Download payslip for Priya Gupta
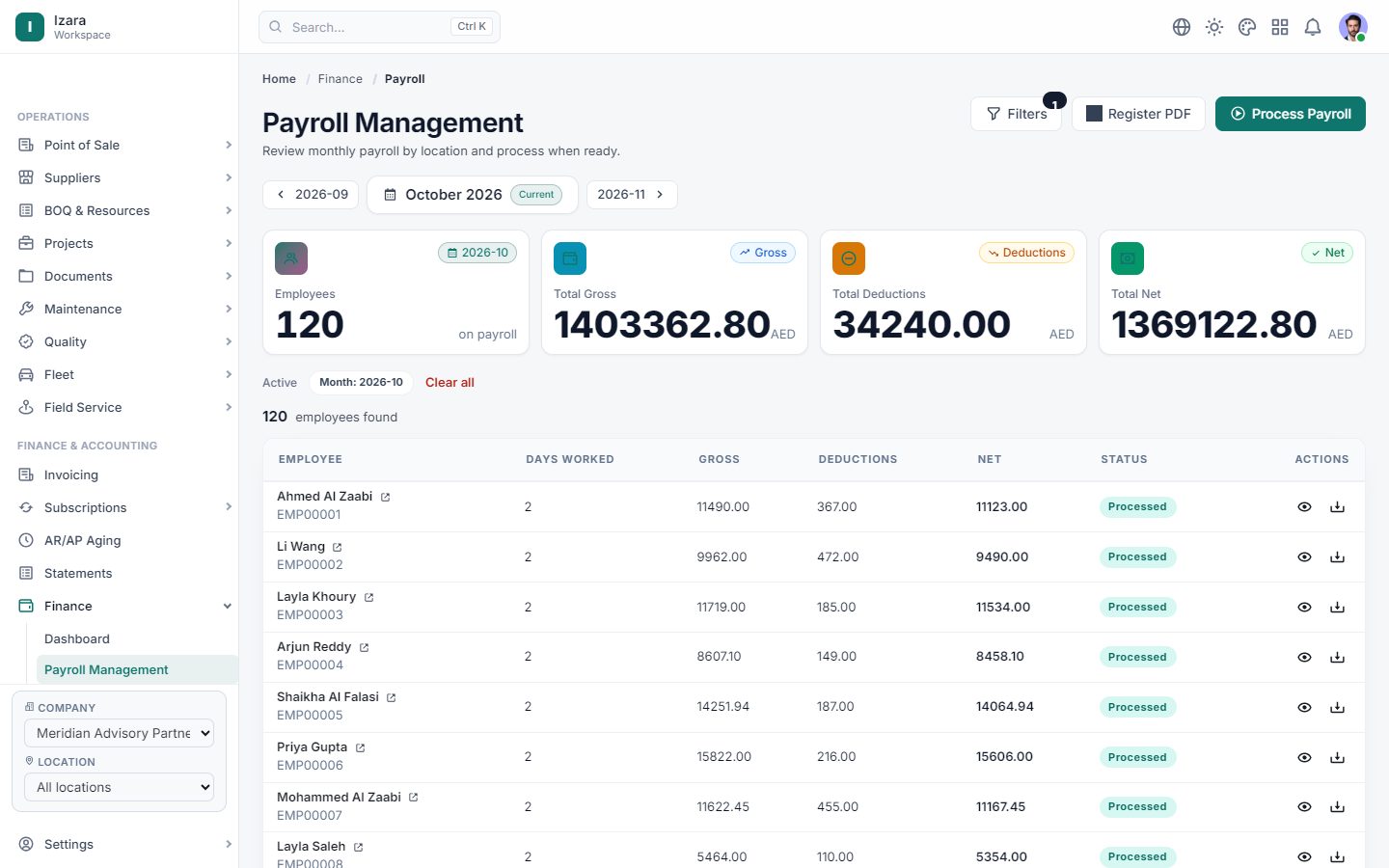Viewport: 1389px width, 868px height. coord(1337,758)
